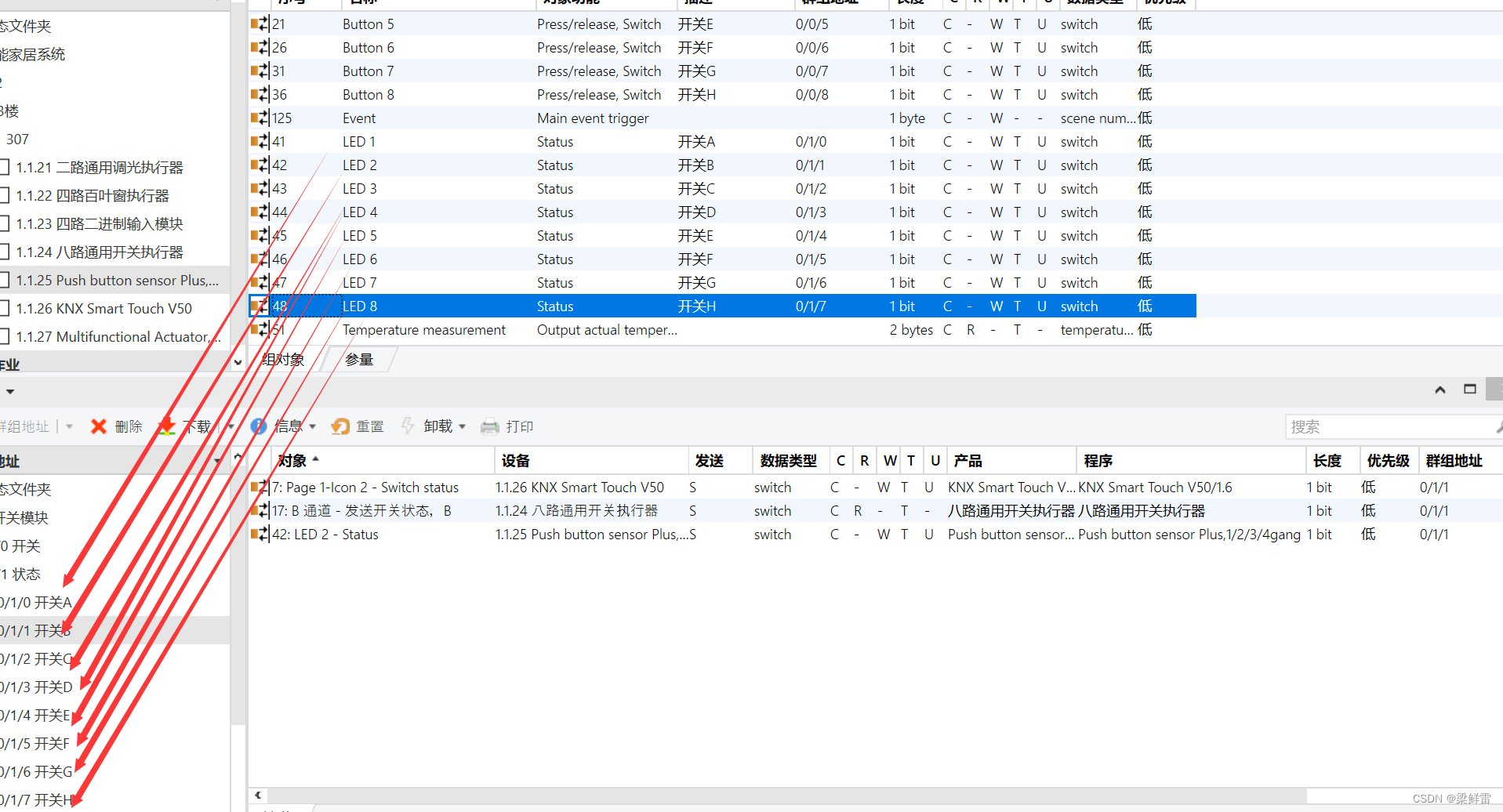Screen dimensions: 1503x812
Task: Click the 下载 download toolbar button
Action: tap(185, 426)
